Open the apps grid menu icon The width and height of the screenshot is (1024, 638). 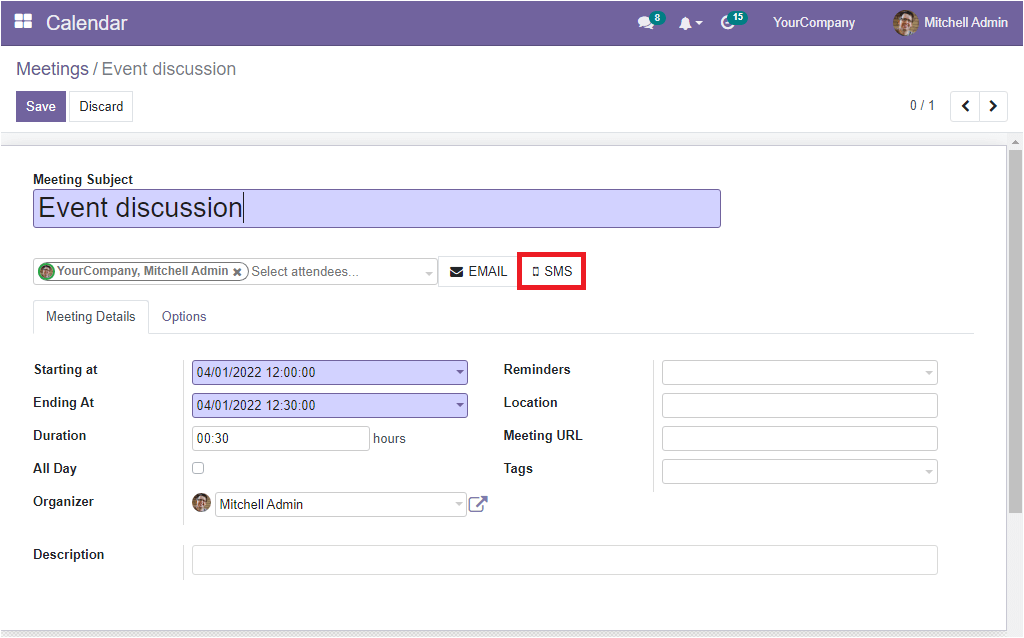[23, 22]
